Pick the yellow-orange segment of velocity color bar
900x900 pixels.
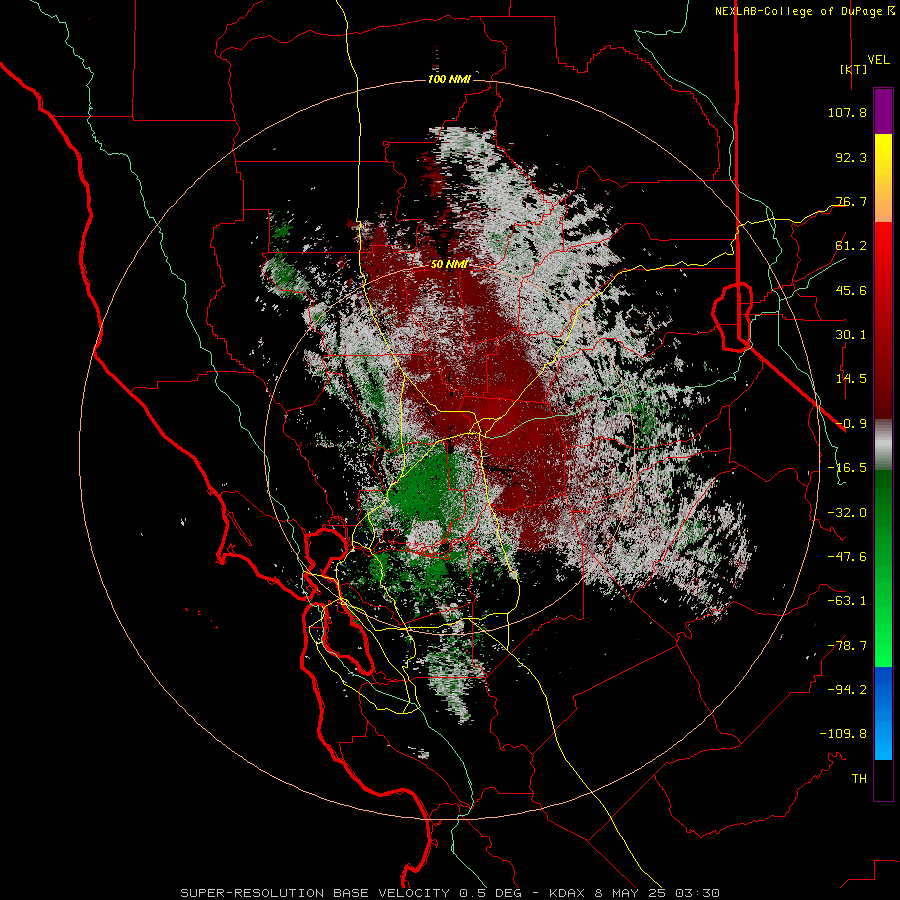click(x=883, y=178)
